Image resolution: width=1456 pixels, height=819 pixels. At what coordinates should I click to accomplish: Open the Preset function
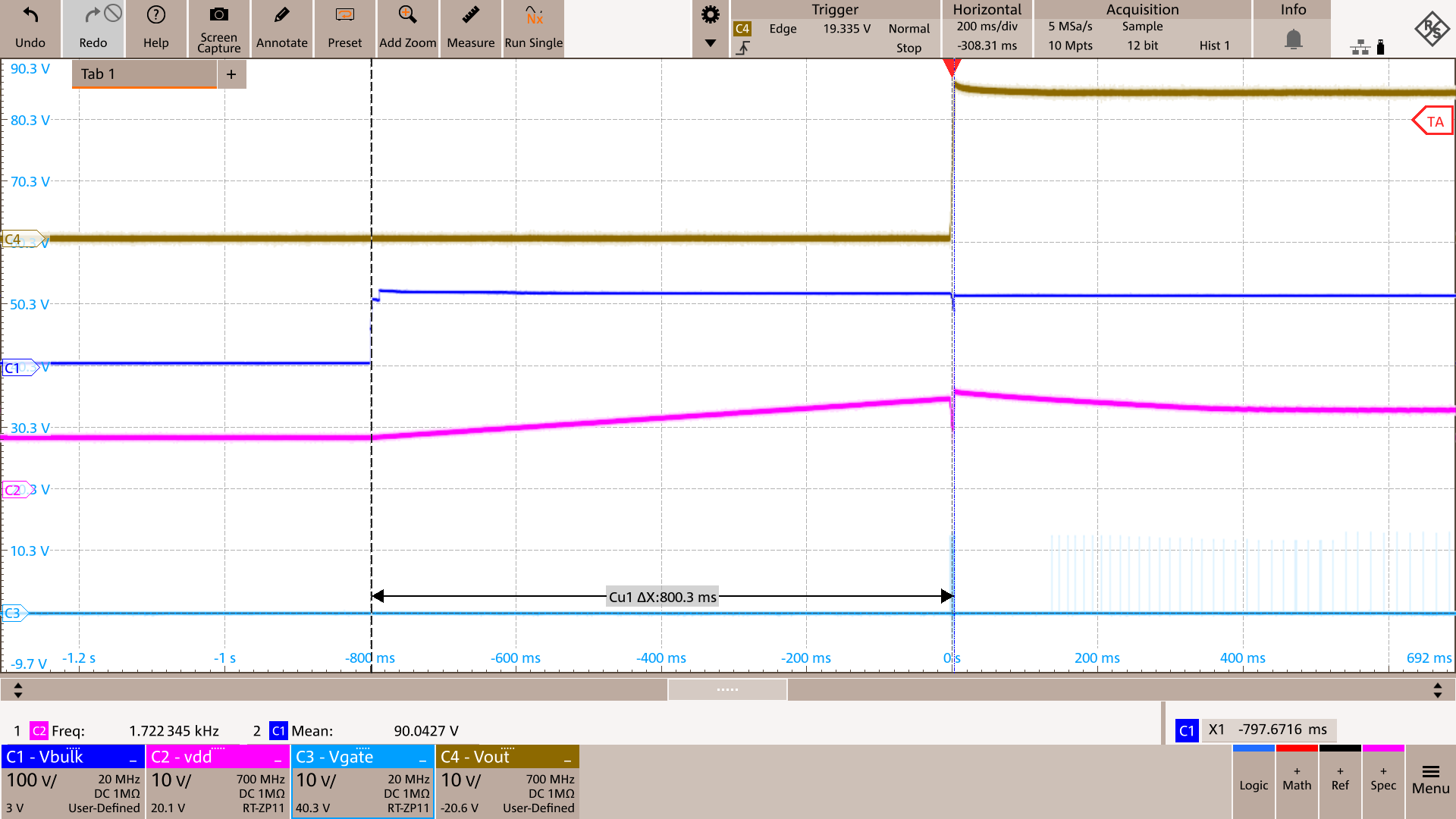pyautogui.click(x=344, y=29)
